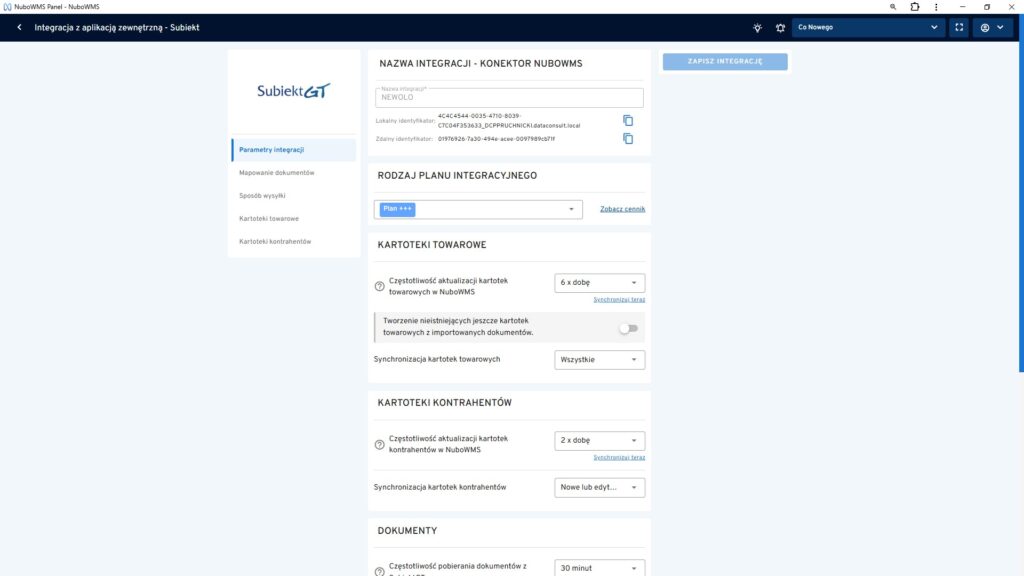Enable creating non-existent product cards toggle
This screenshot has height=576, width=1024.
[627, 328]
